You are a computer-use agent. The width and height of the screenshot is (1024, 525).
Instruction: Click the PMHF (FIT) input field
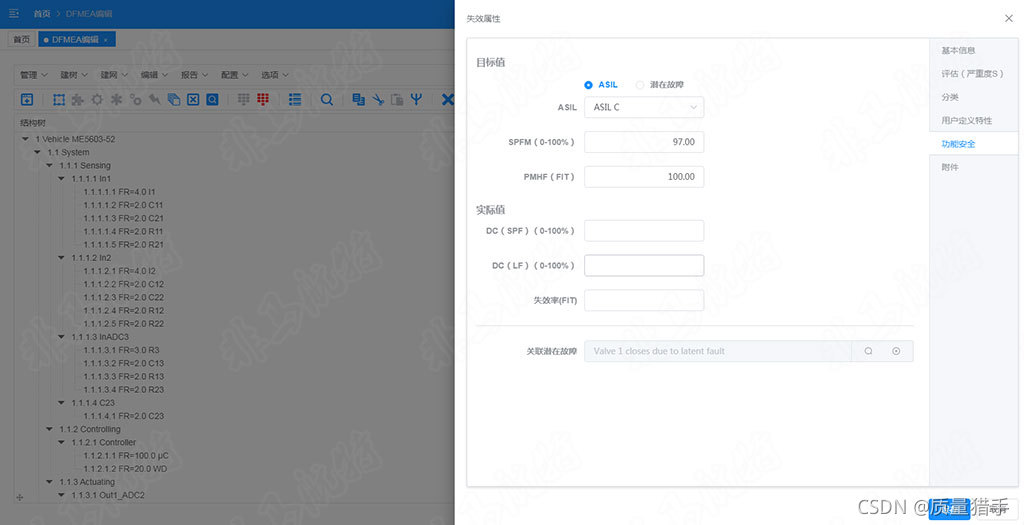pos(644,176)
